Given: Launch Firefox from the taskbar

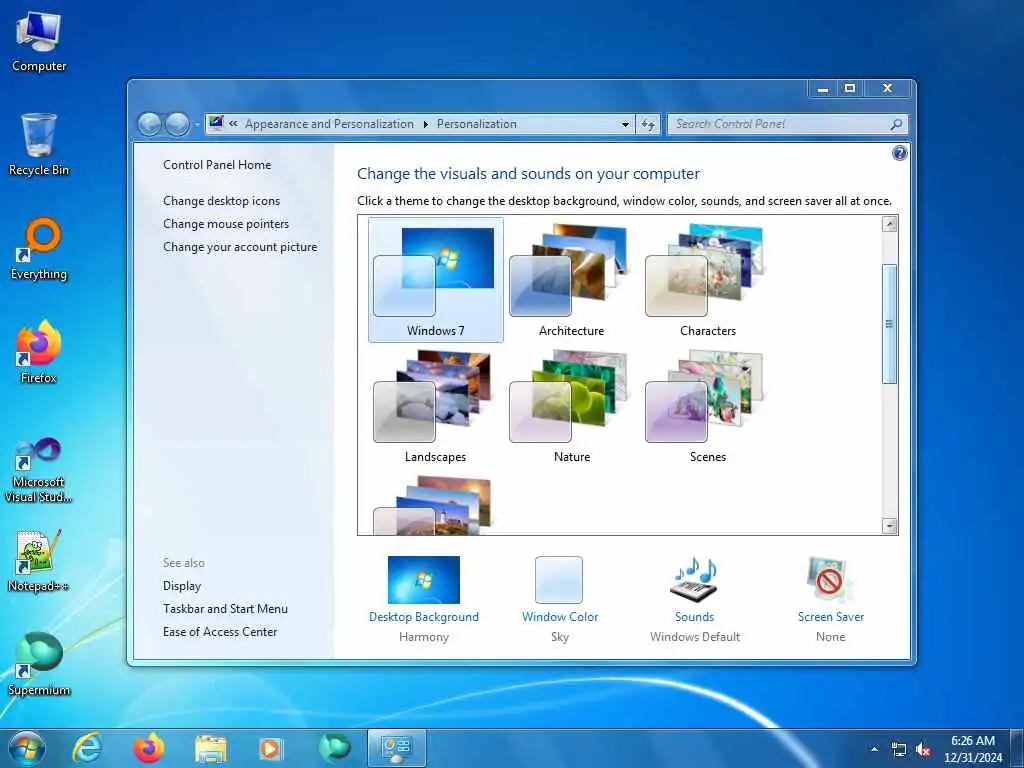Looking at the screenshot, I should [149, 748].
